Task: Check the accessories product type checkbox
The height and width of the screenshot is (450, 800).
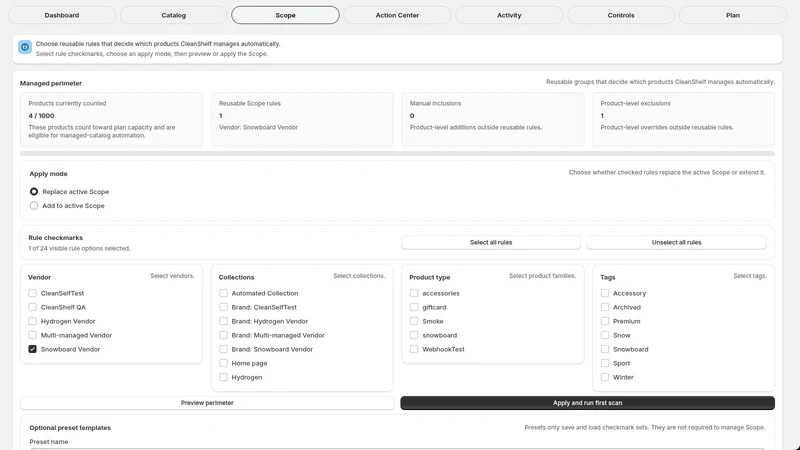Action: 414,293
